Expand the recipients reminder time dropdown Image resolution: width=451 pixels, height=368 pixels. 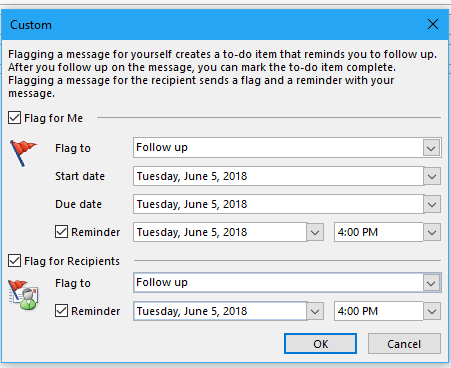pyautogui.click(x=432, y=311)
